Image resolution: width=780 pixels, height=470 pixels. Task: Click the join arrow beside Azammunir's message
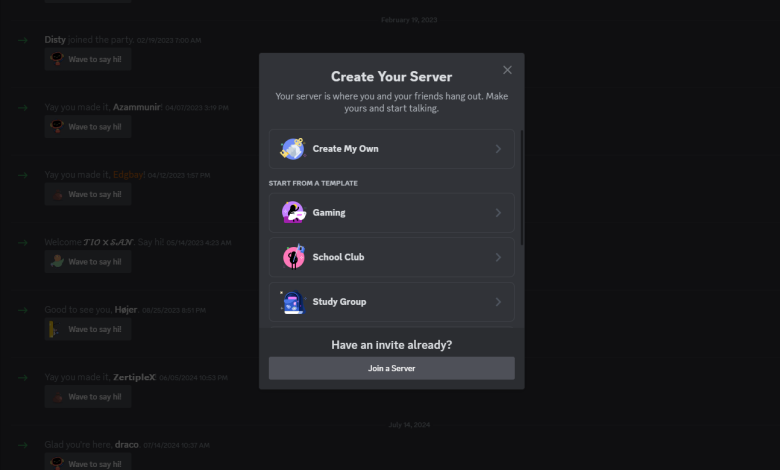[x=23, y=107]
